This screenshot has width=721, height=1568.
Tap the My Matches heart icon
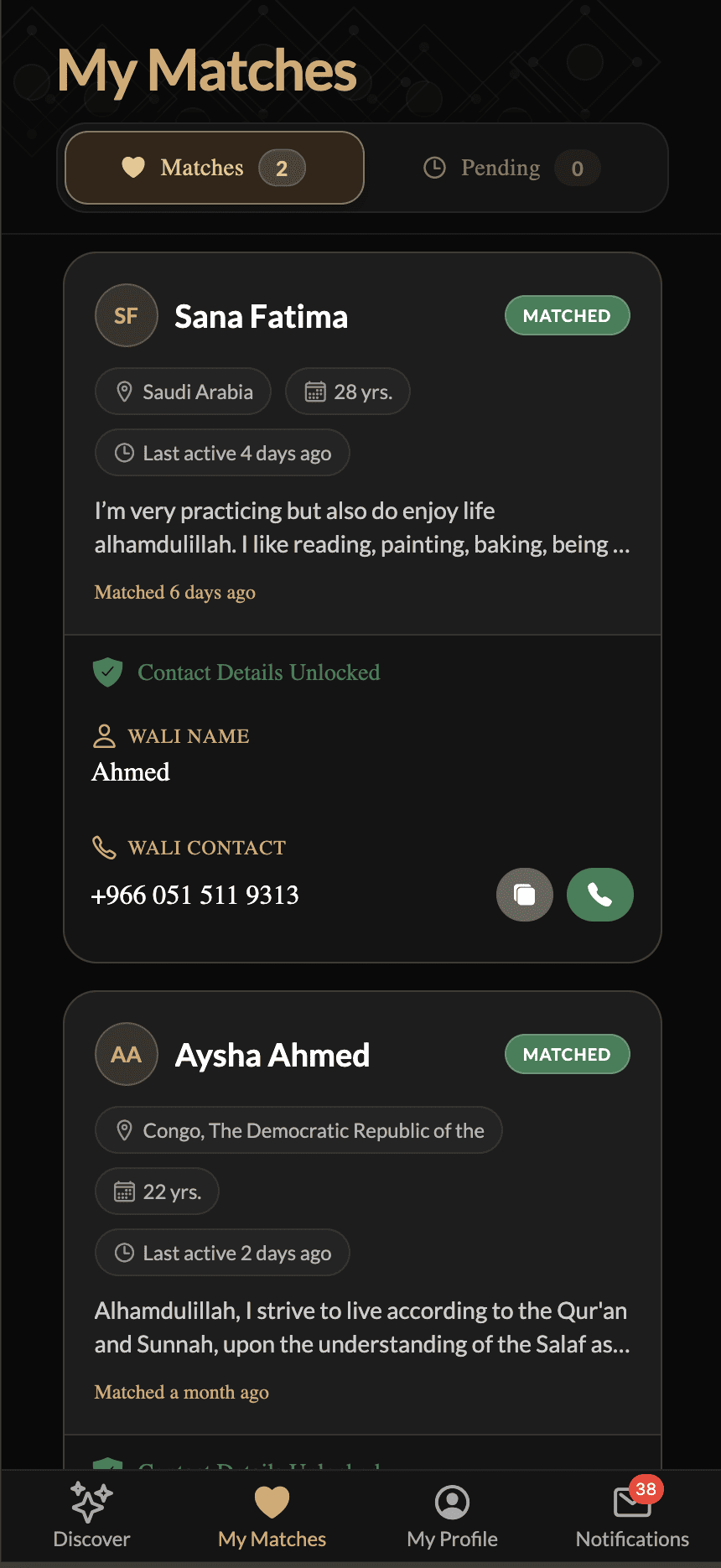click(272, 1502)
